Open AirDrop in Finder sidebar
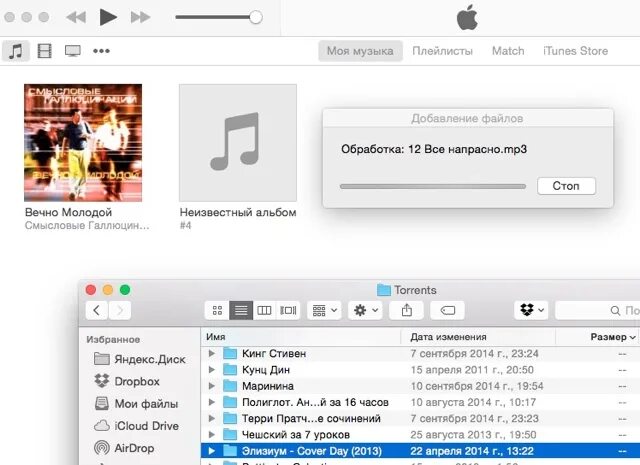The image size is (640, 465). (124, 448)
